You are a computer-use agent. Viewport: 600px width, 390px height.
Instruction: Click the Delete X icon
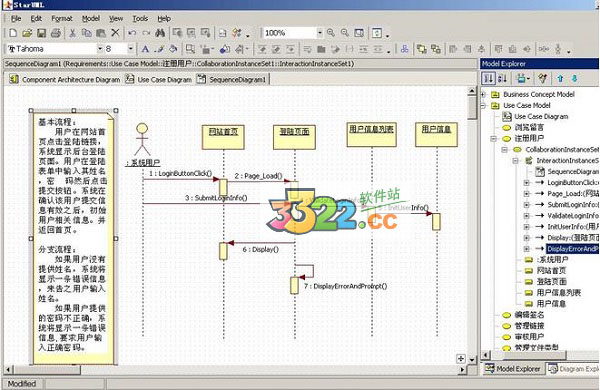[x=115, y=33]
